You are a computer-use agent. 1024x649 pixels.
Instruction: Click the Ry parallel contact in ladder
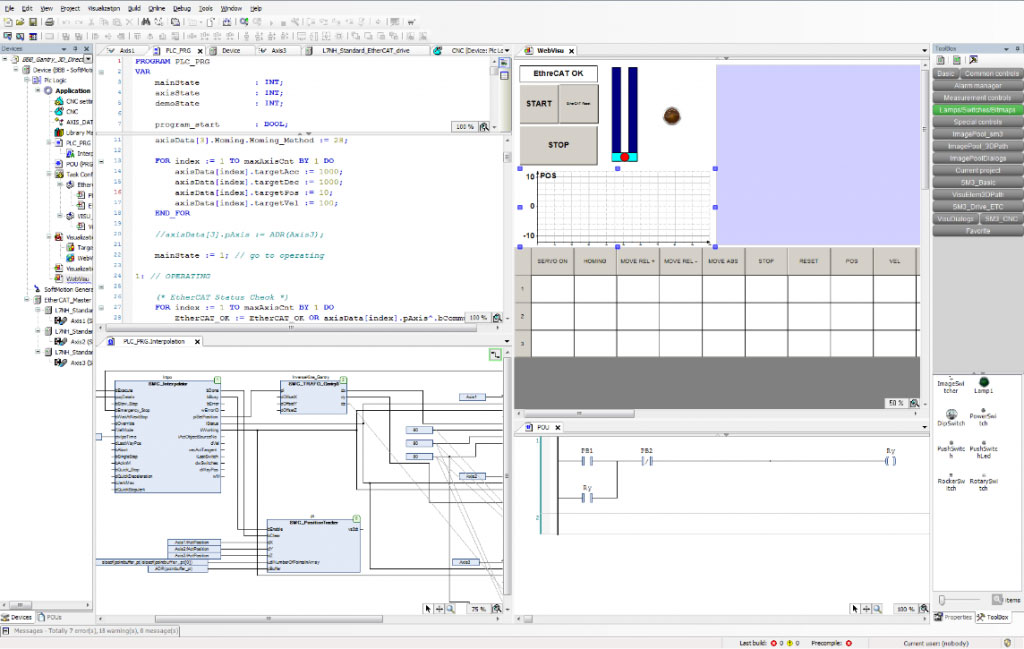(587, 498)
